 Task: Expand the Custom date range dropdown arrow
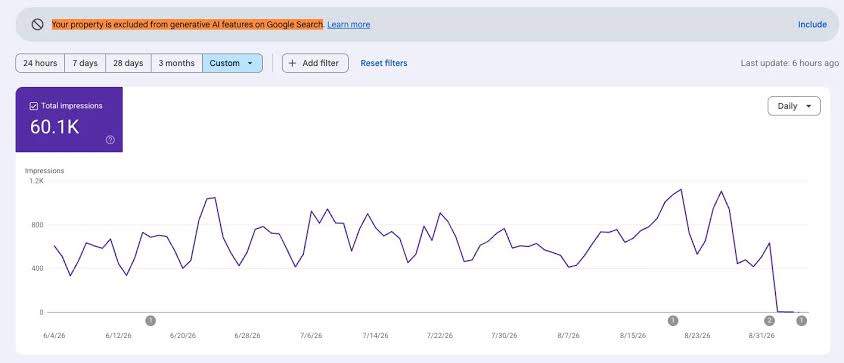tap(250, 63)
